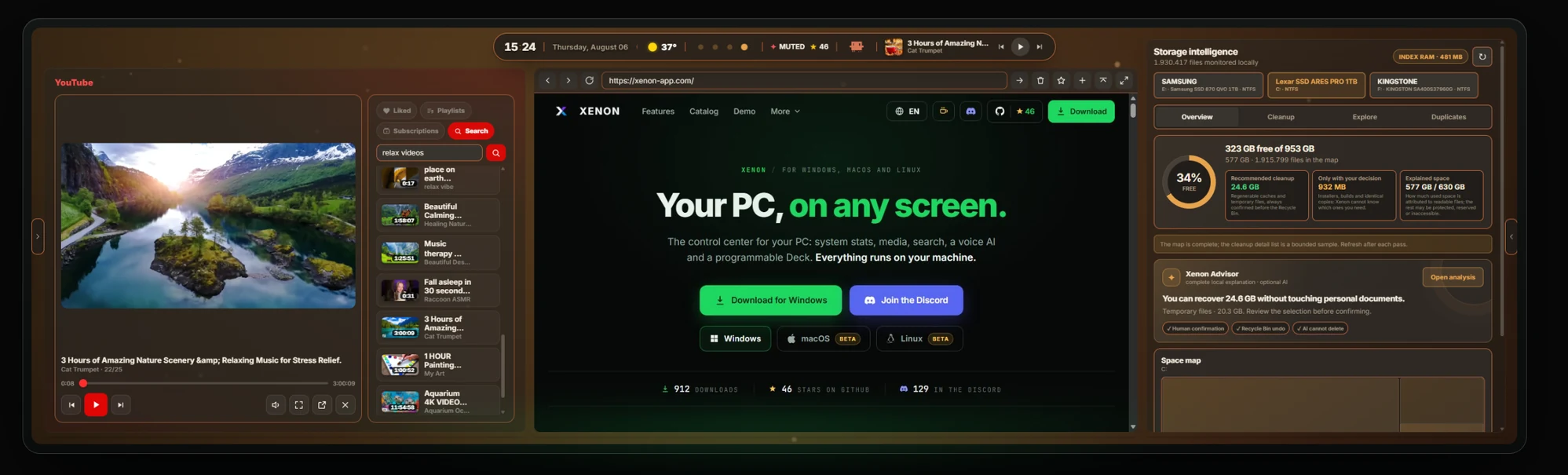Click the red robot icon in top bar

pyautogui.click(x=857, y=47)
